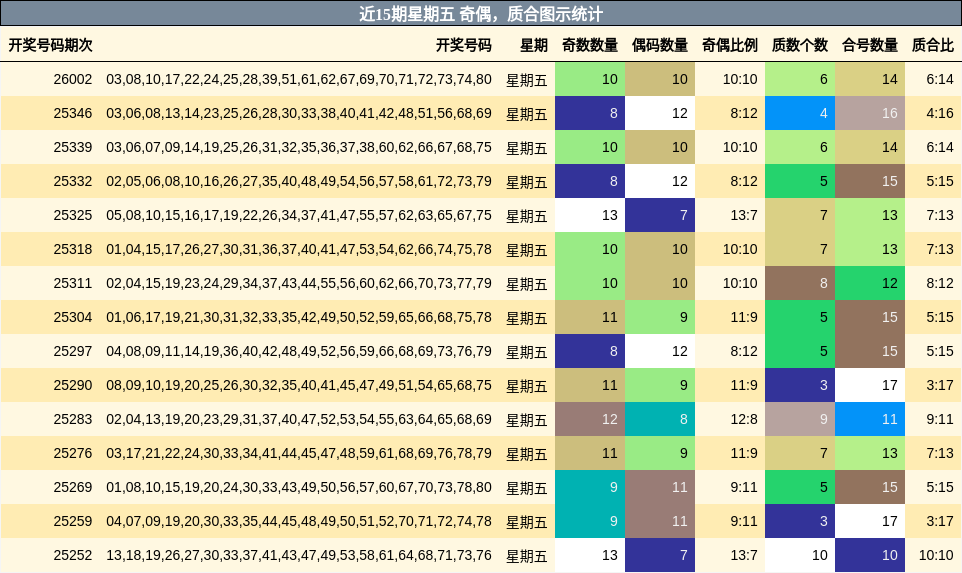The height and width of the screenshot is (573, 962).
Task: Select the 开奖号码期次 column header
Action: tap(50, 45)
